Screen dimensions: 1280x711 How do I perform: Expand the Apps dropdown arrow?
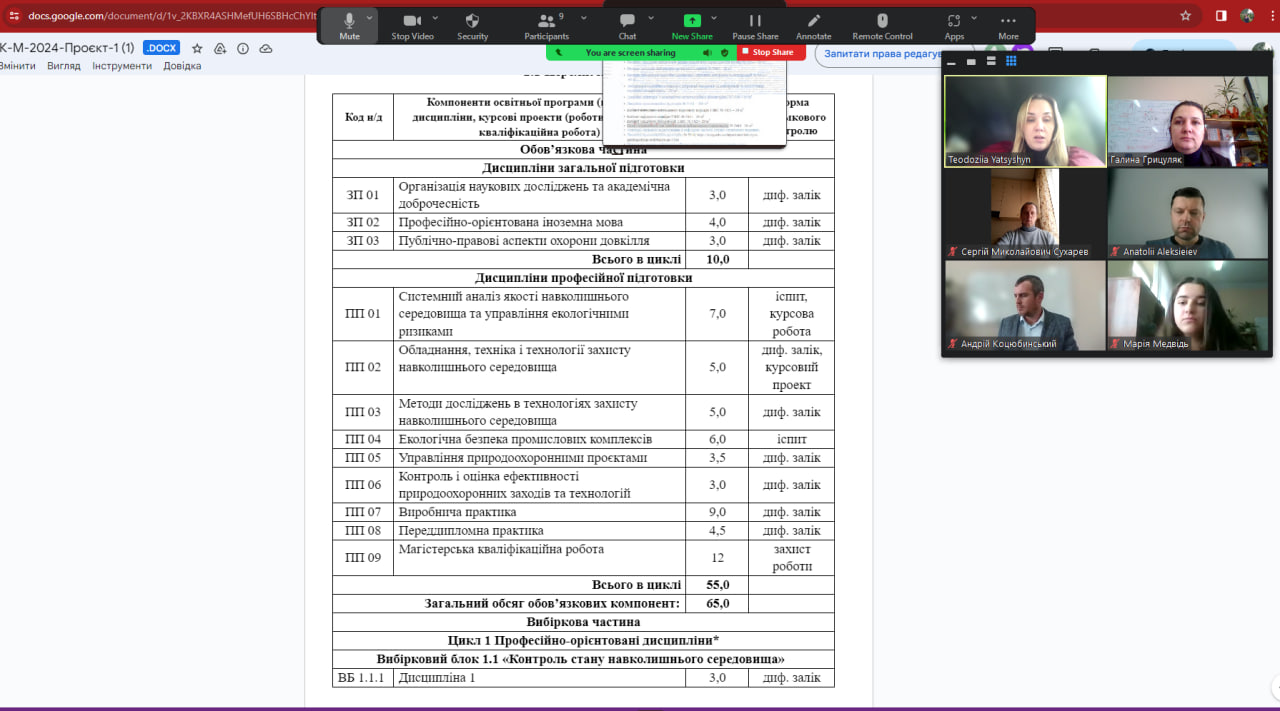(x=976, y=18)
